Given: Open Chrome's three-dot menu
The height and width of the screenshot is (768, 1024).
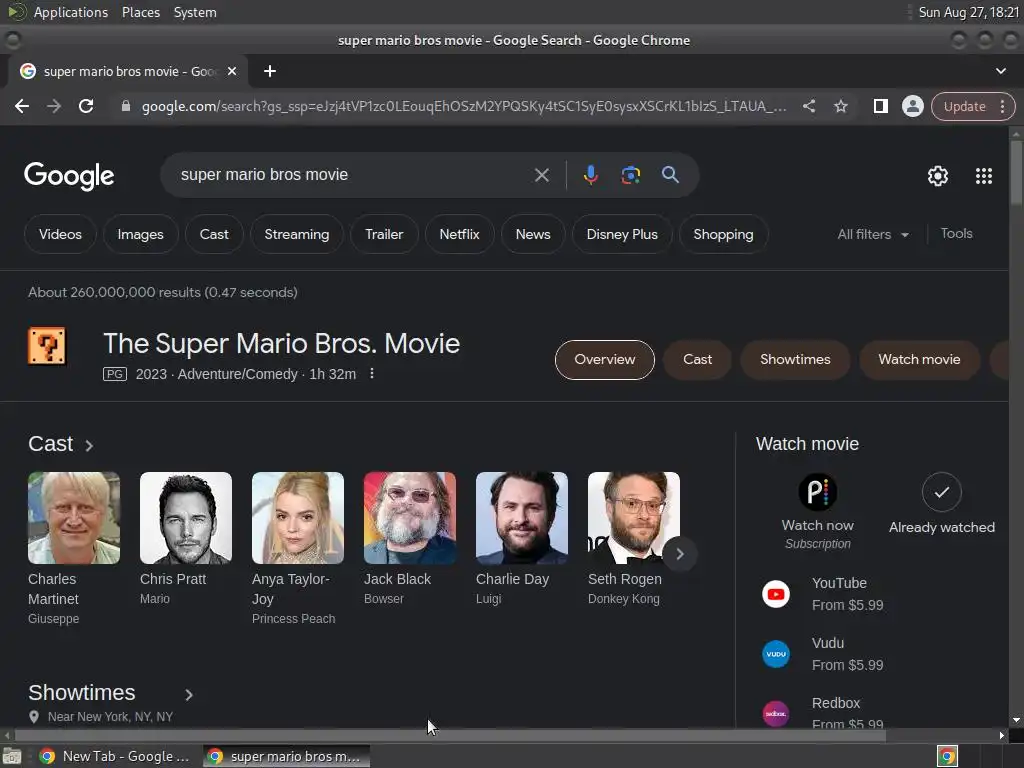Looking at the screenshot, I should [x=1002, y=106].
